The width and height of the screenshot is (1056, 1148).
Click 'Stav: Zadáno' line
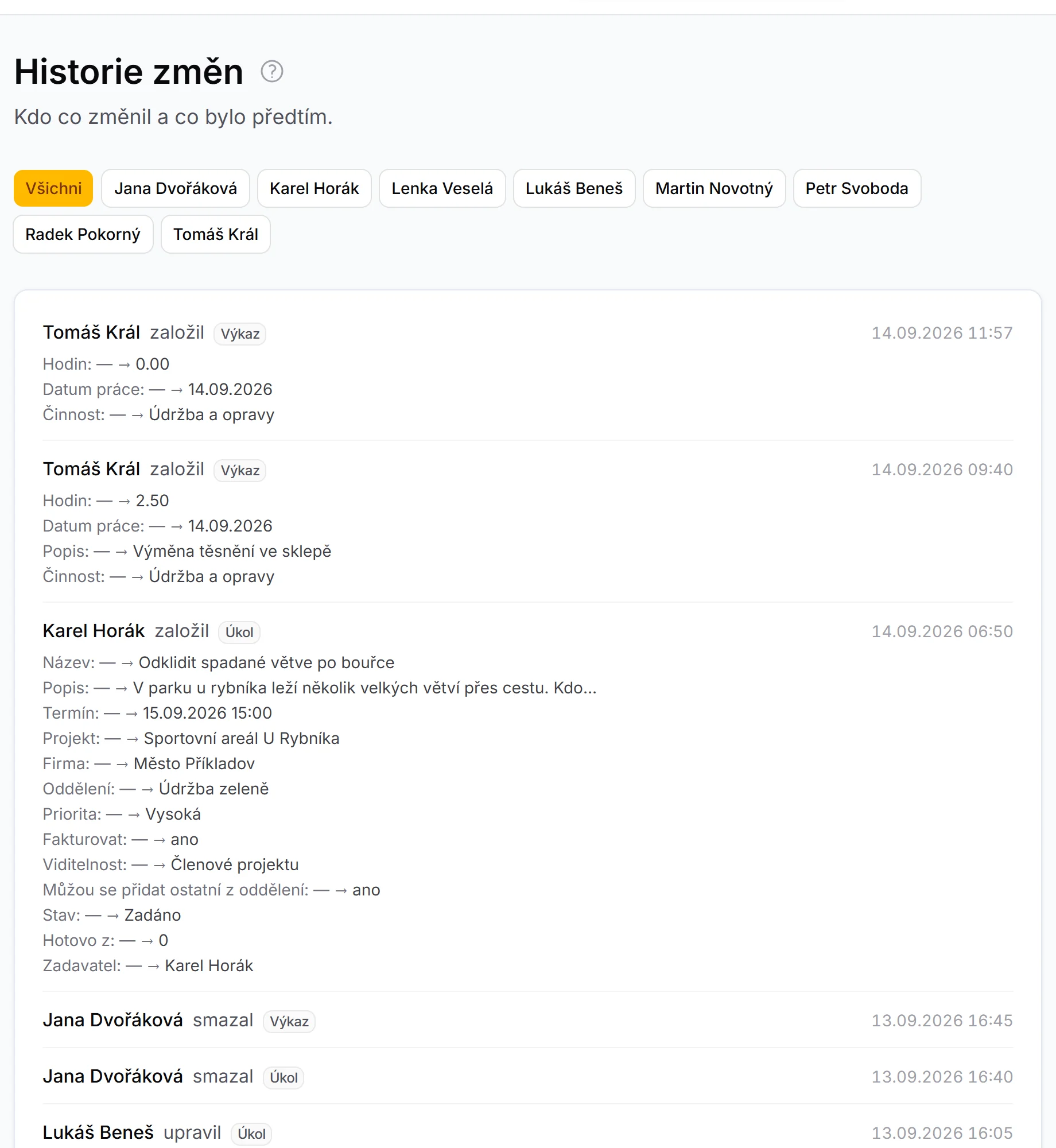(112, 915)
